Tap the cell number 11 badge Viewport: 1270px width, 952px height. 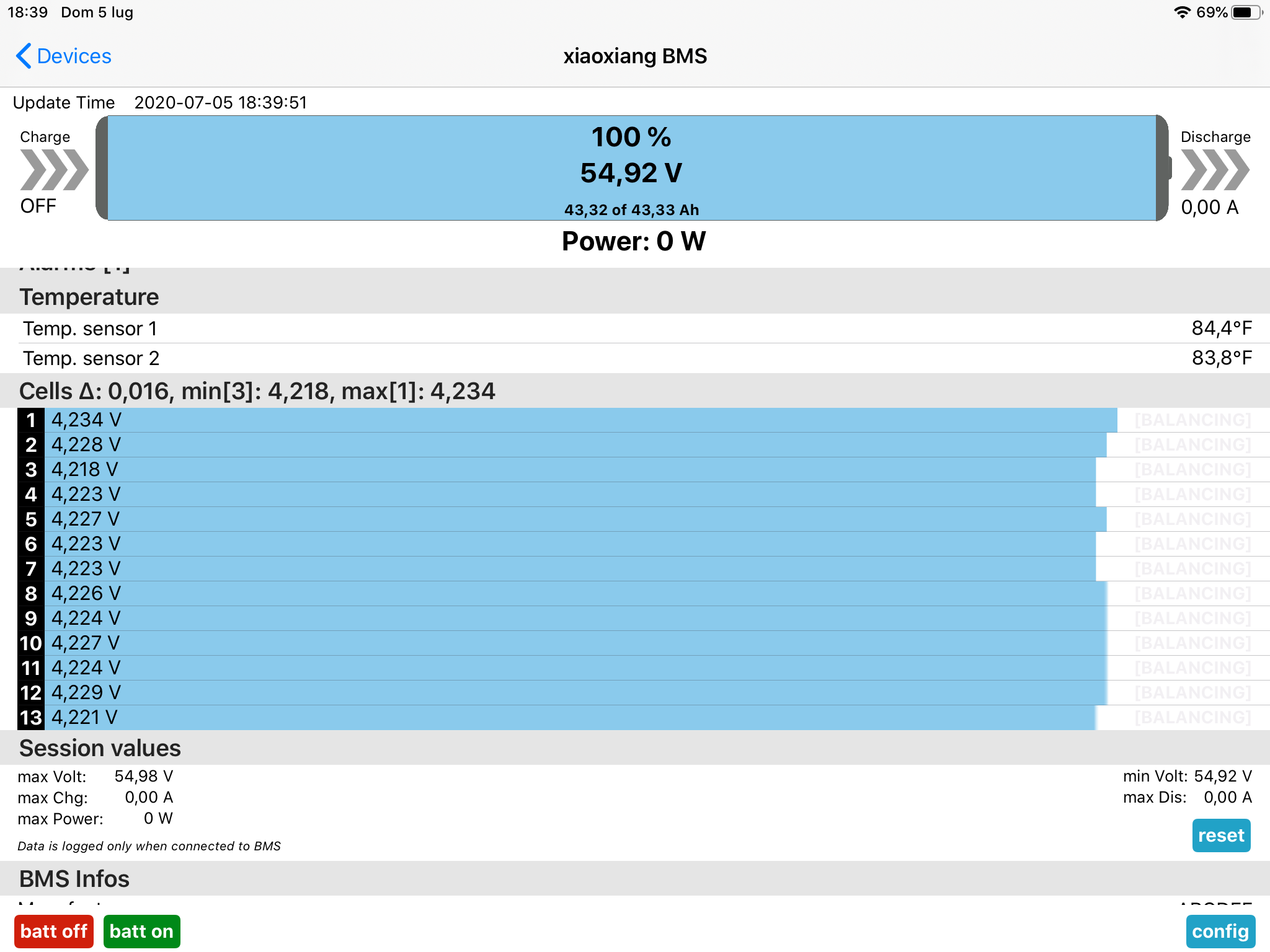[x=31, y=668]
